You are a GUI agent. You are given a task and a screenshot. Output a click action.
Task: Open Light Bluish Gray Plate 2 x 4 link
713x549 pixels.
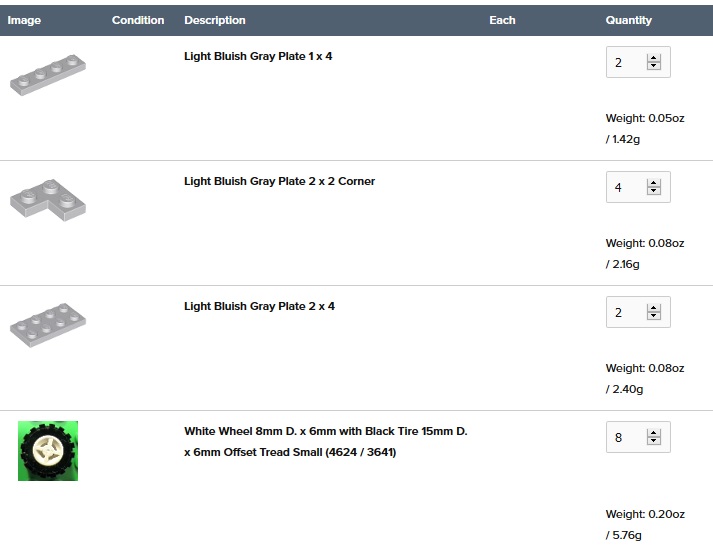click(259, 306)
